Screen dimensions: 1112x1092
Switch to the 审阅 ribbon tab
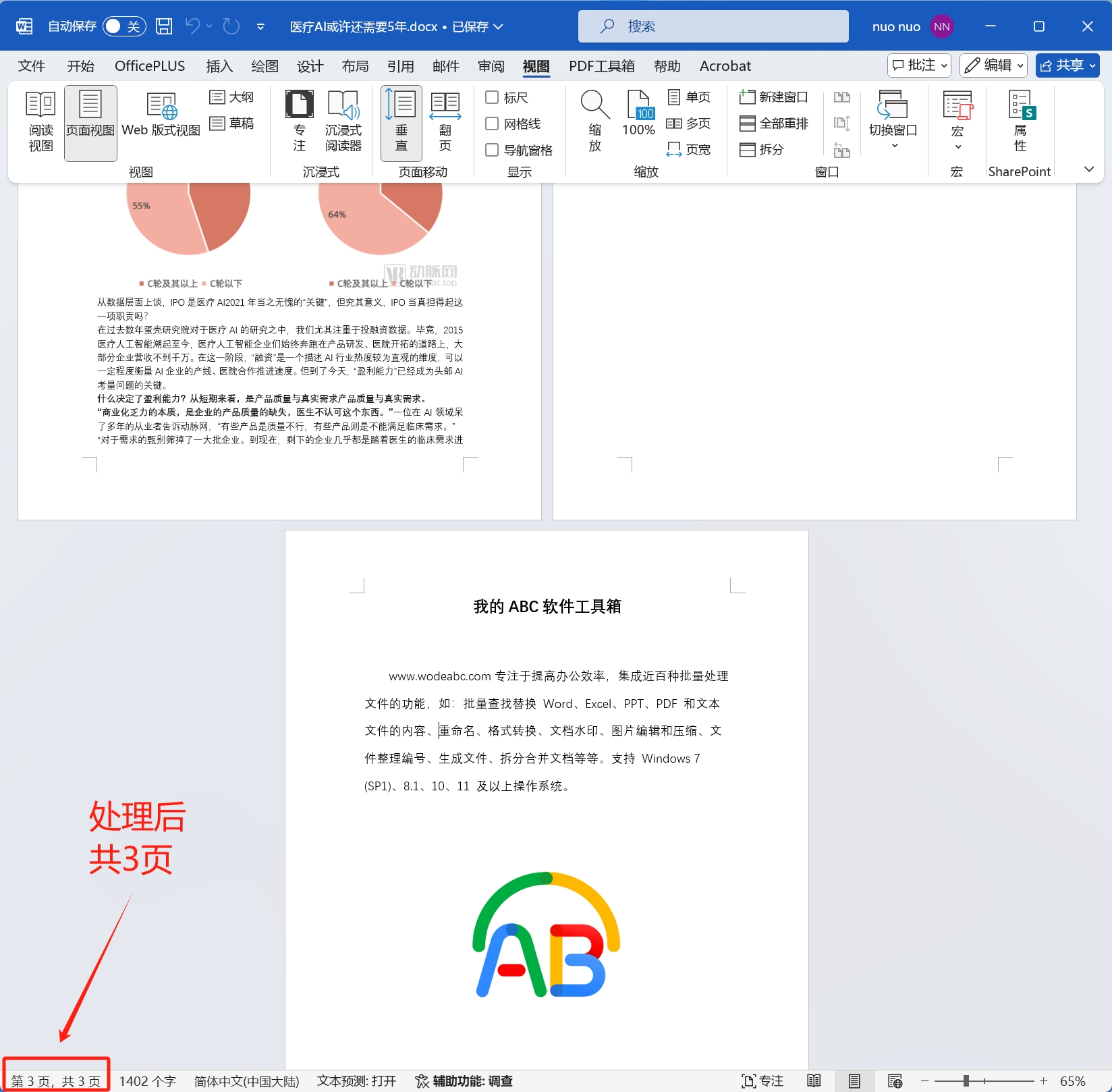point(491,65)
